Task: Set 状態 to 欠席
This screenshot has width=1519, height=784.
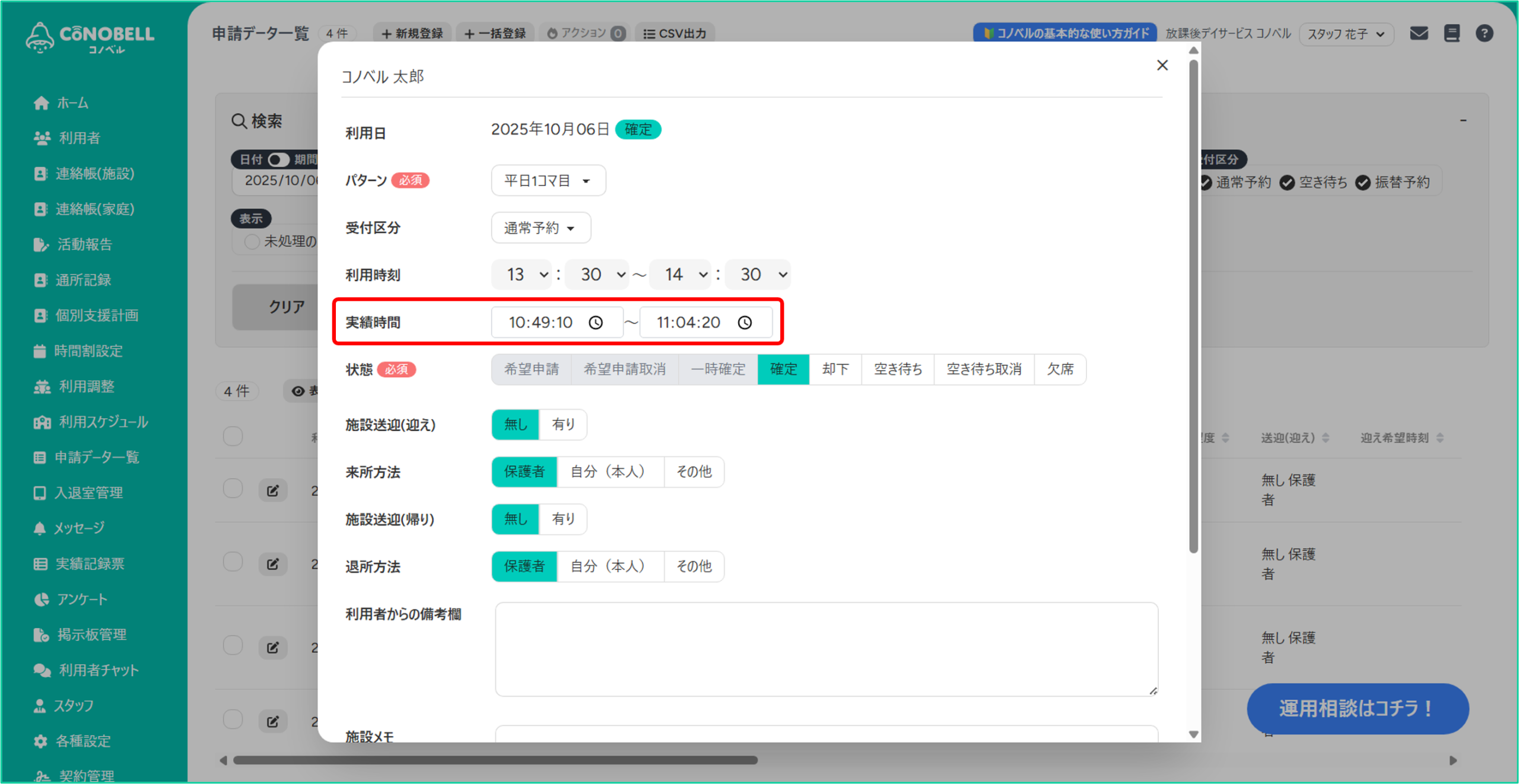Action: (1060, 369)
